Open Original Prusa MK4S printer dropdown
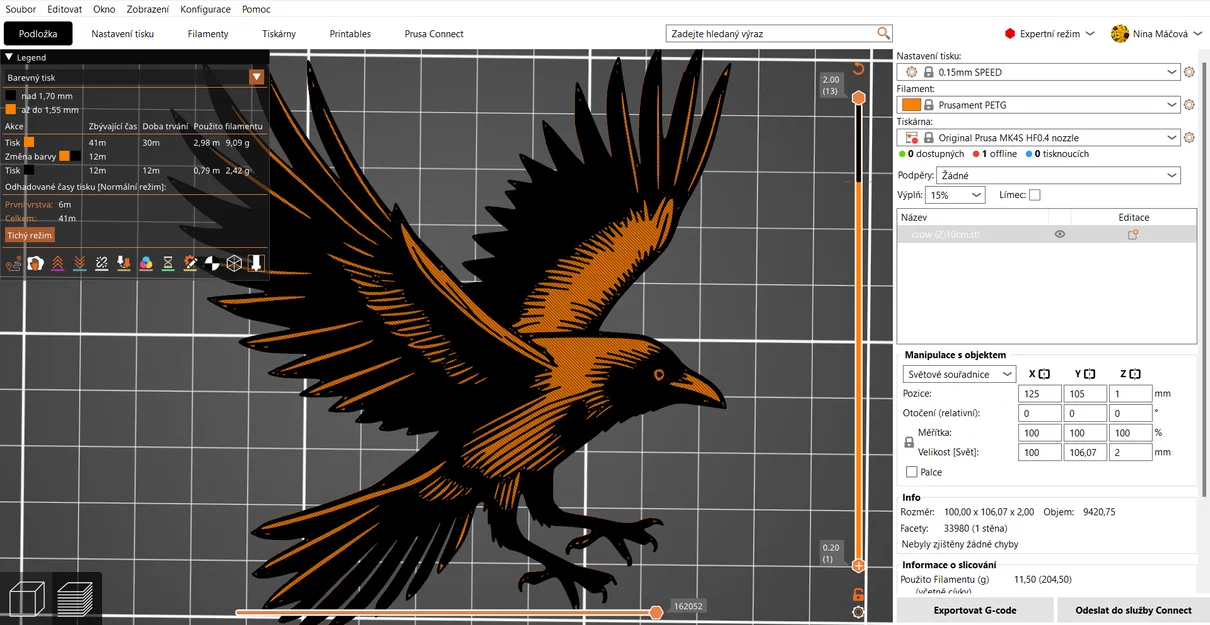1210x625 pixels. click(x=1038, y=138)
